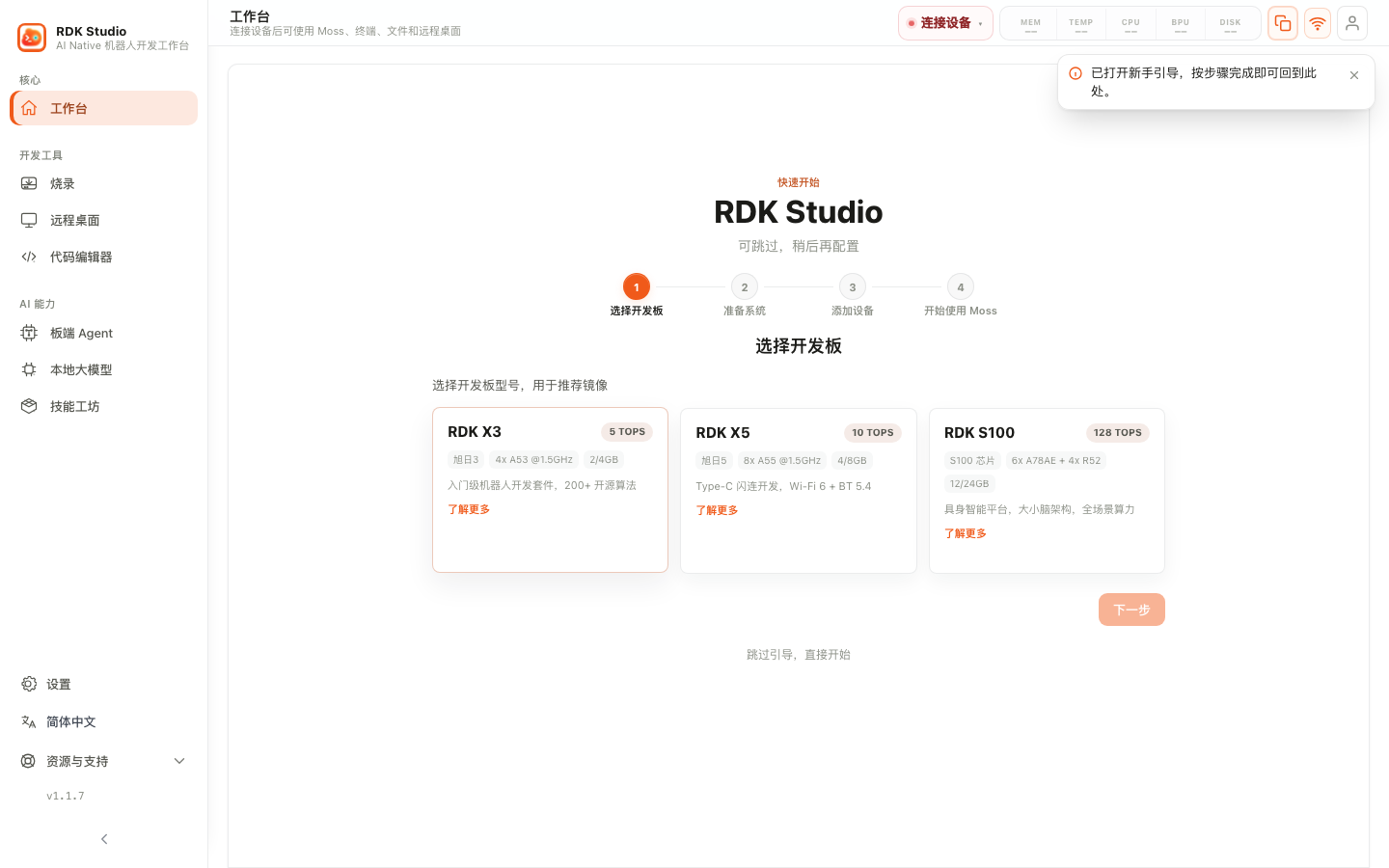Screen dimensions: 1389x868
Task: Open the 连接设备 dropdown
Action: coord(945,23)
